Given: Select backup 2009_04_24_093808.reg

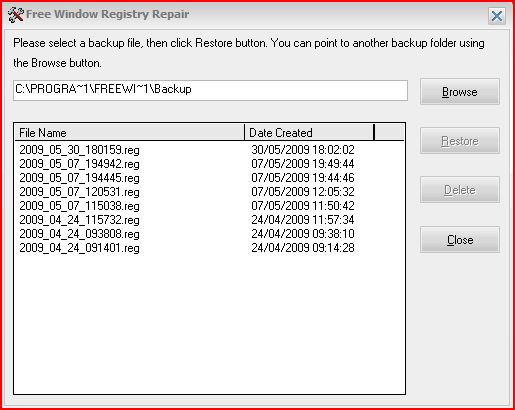Looking at the screenshot, I should [79, 234].
